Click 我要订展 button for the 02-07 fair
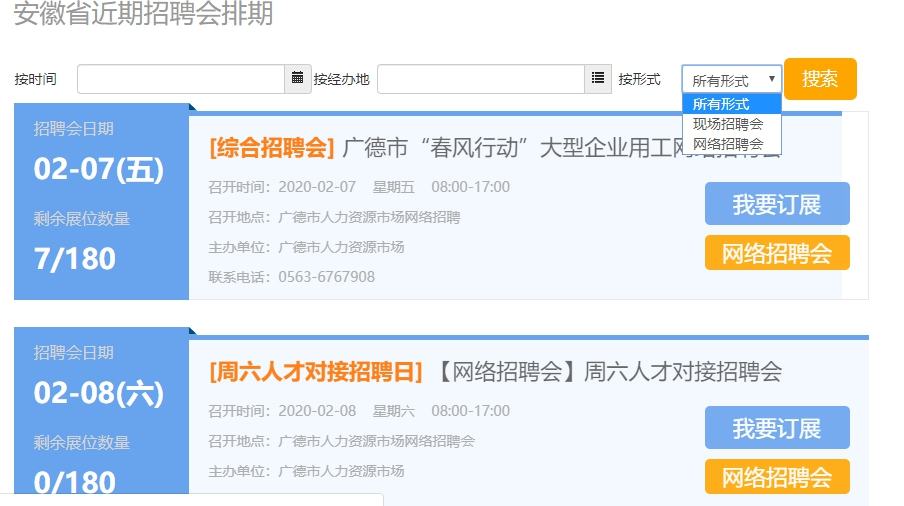904x506 pixels. click(x=776, y=204)
